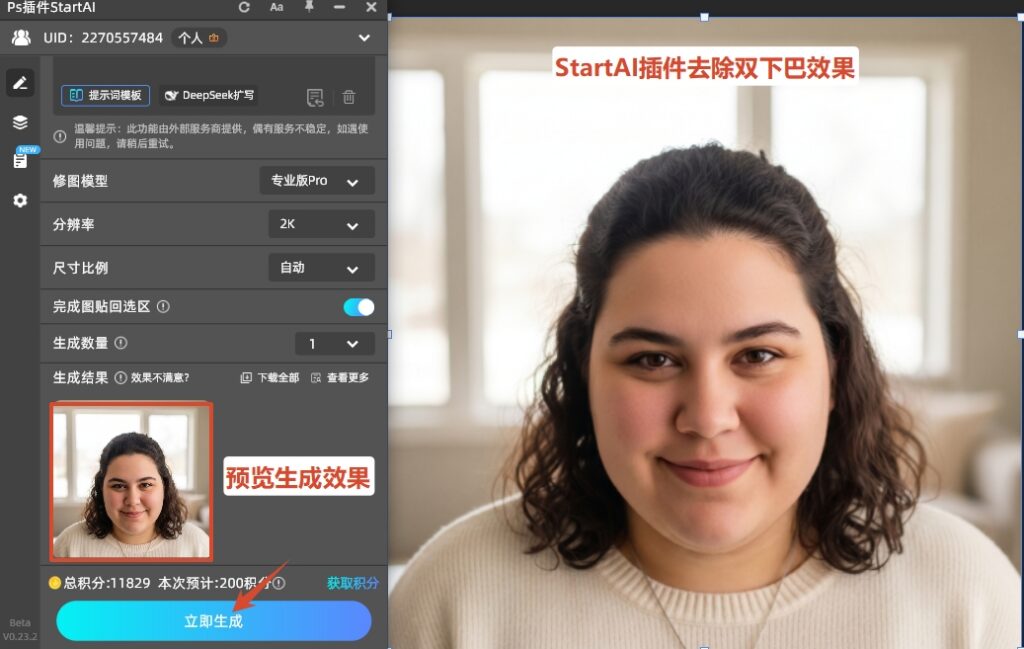Click the 立即生成 generate button

click(213, 621)
